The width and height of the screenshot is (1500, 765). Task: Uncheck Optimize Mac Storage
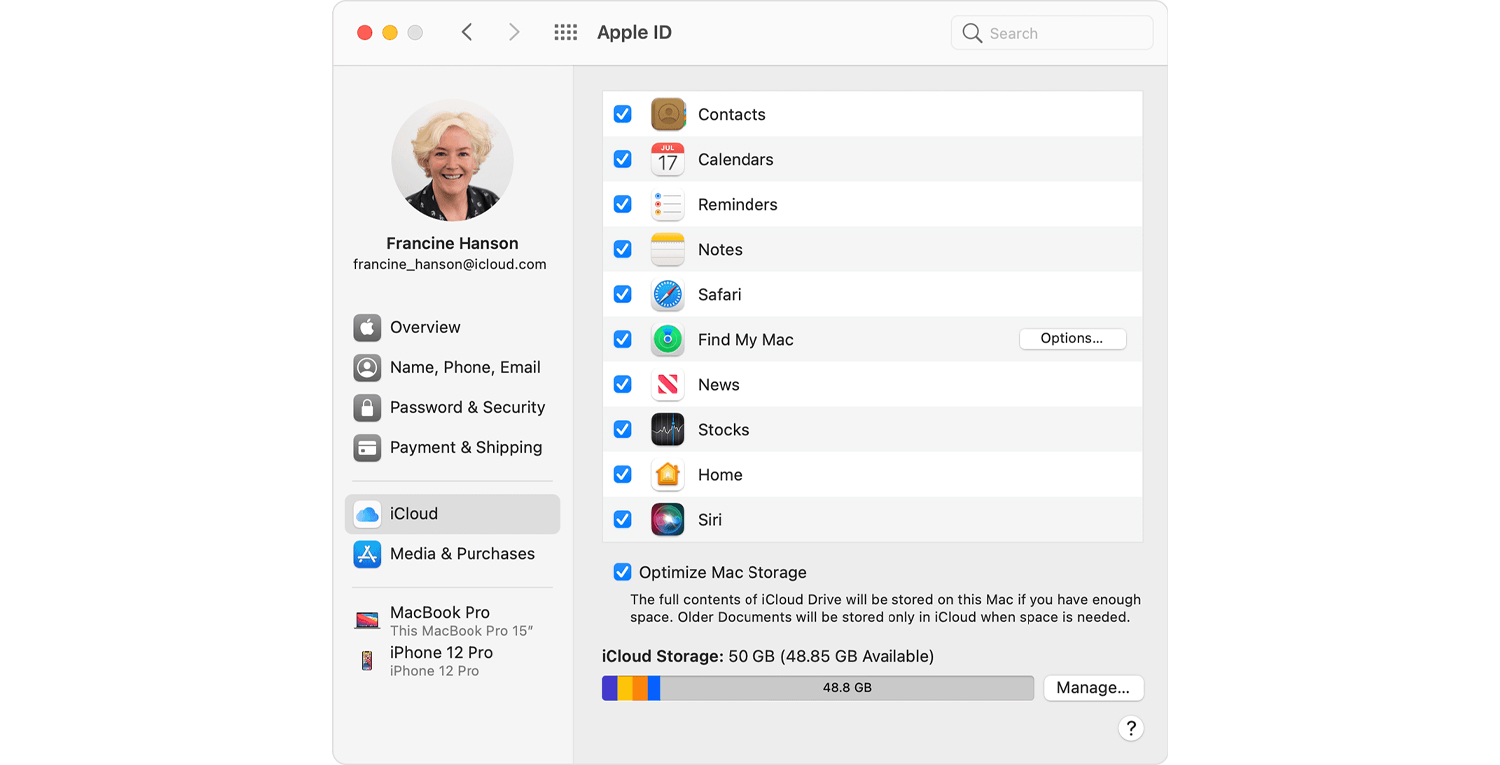[622, 572]
